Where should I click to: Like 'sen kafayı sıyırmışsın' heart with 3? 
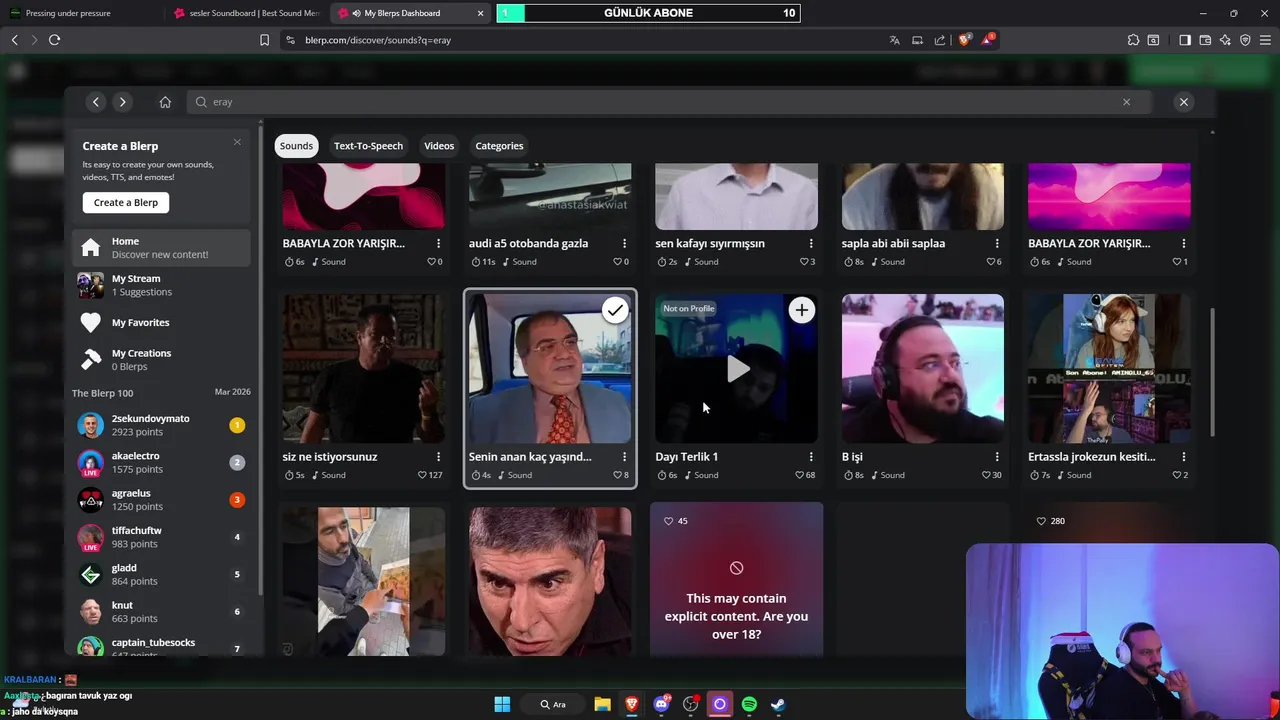click(x=803, y=262)
